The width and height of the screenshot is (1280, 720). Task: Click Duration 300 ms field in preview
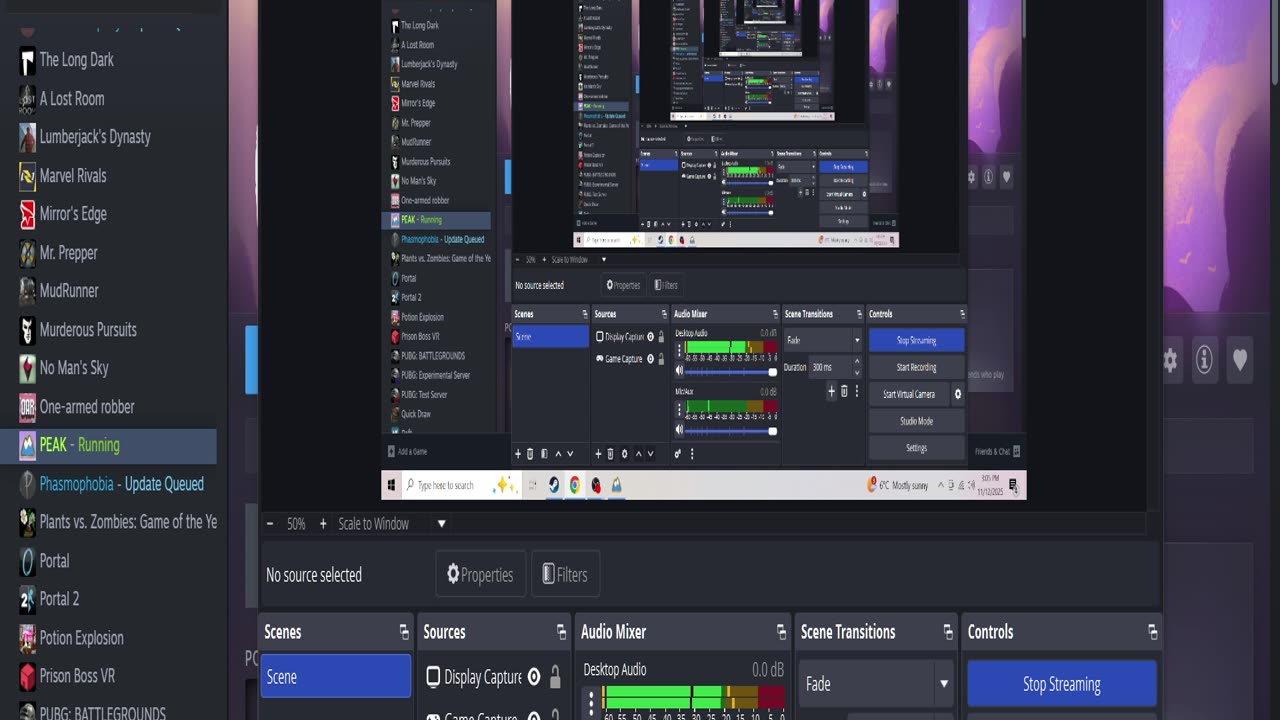click(x=835, y=367)
